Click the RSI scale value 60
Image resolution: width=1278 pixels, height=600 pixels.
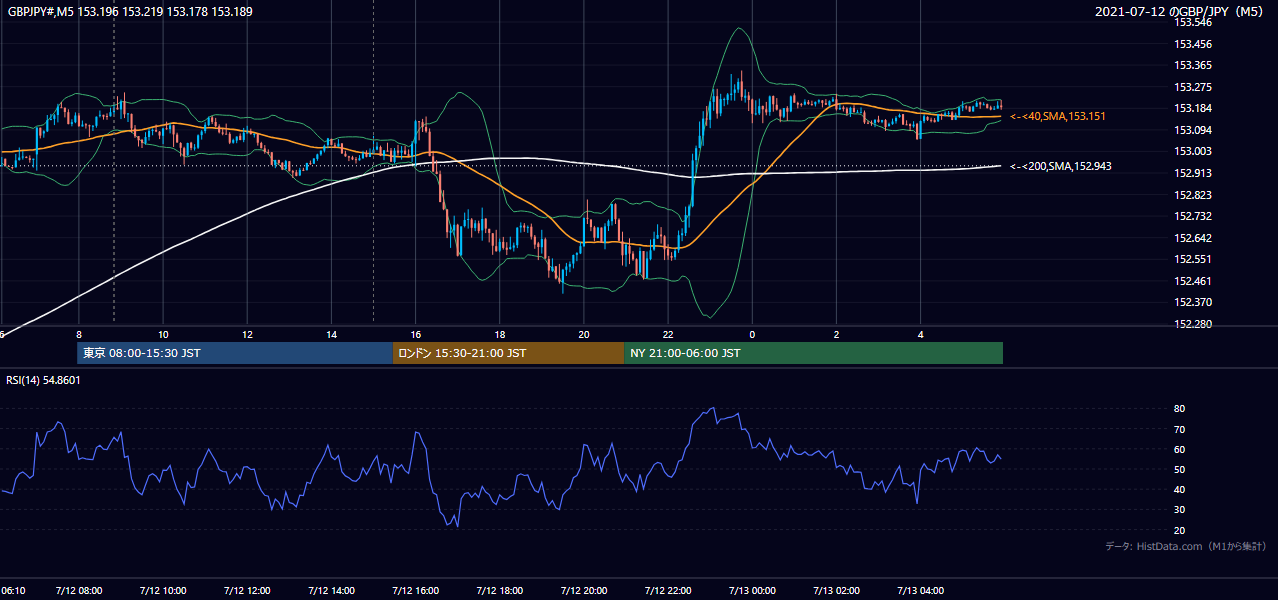coord(1180,449)
